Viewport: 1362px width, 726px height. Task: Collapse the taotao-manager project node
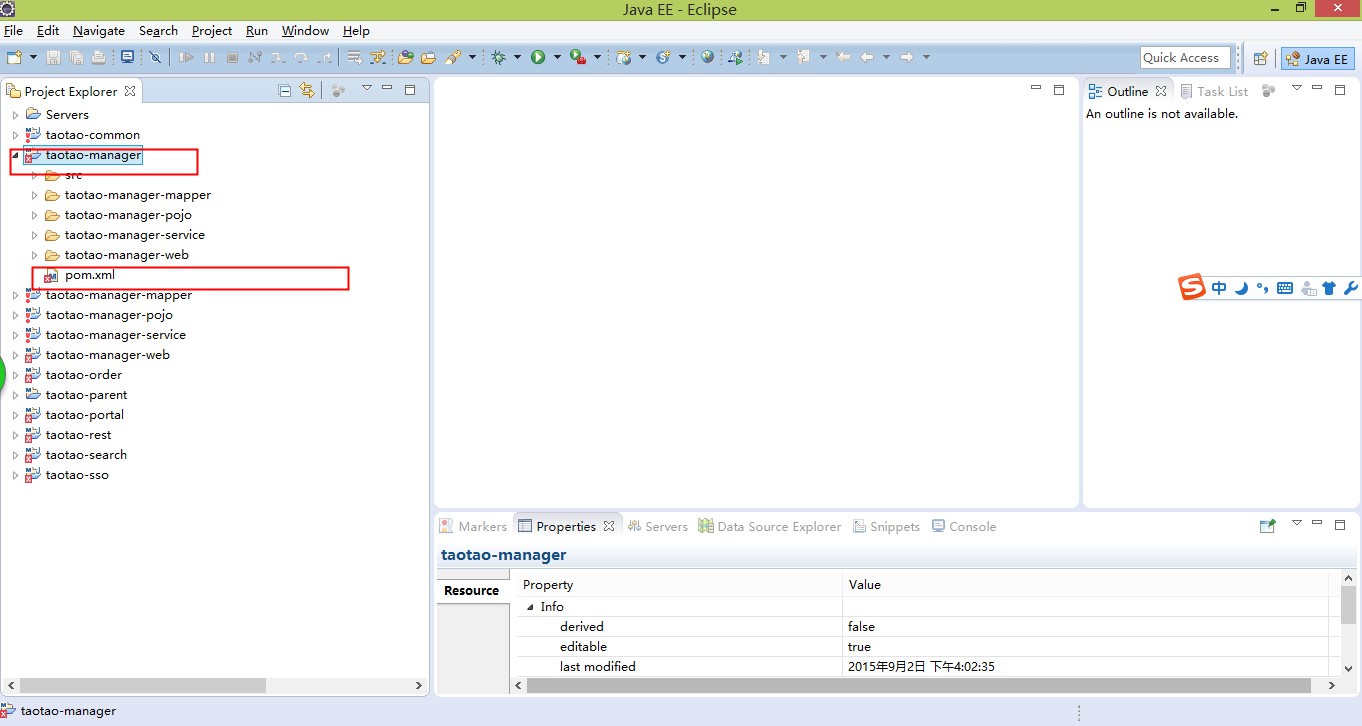15,155
